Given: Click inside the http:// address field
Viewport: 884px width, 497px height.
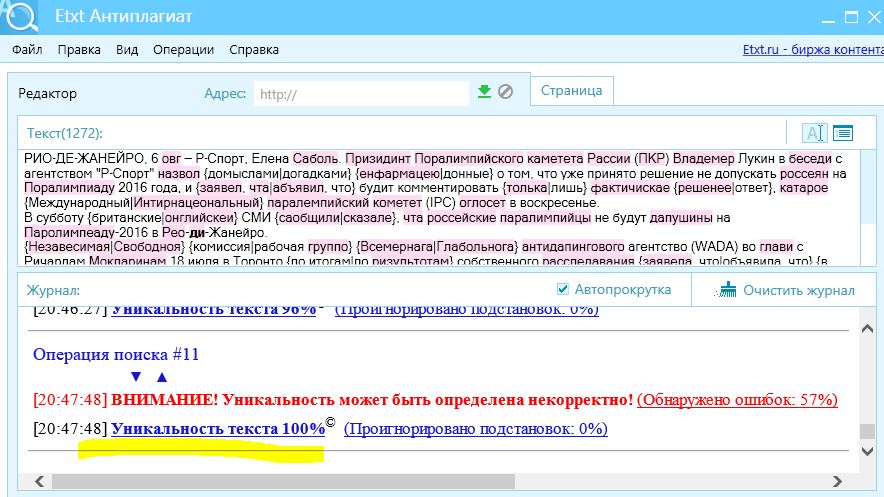Looking at the screenshot, I should (361, 94).
